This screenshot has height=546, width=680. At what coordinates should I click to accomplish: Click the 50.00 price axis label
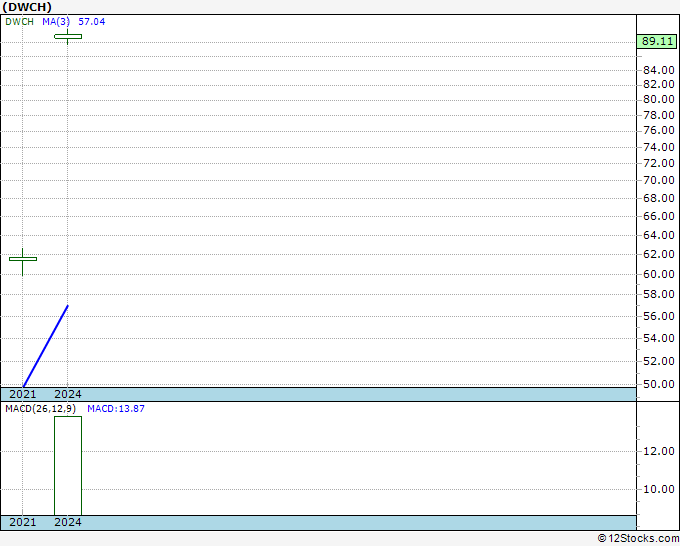pos(657,384)
